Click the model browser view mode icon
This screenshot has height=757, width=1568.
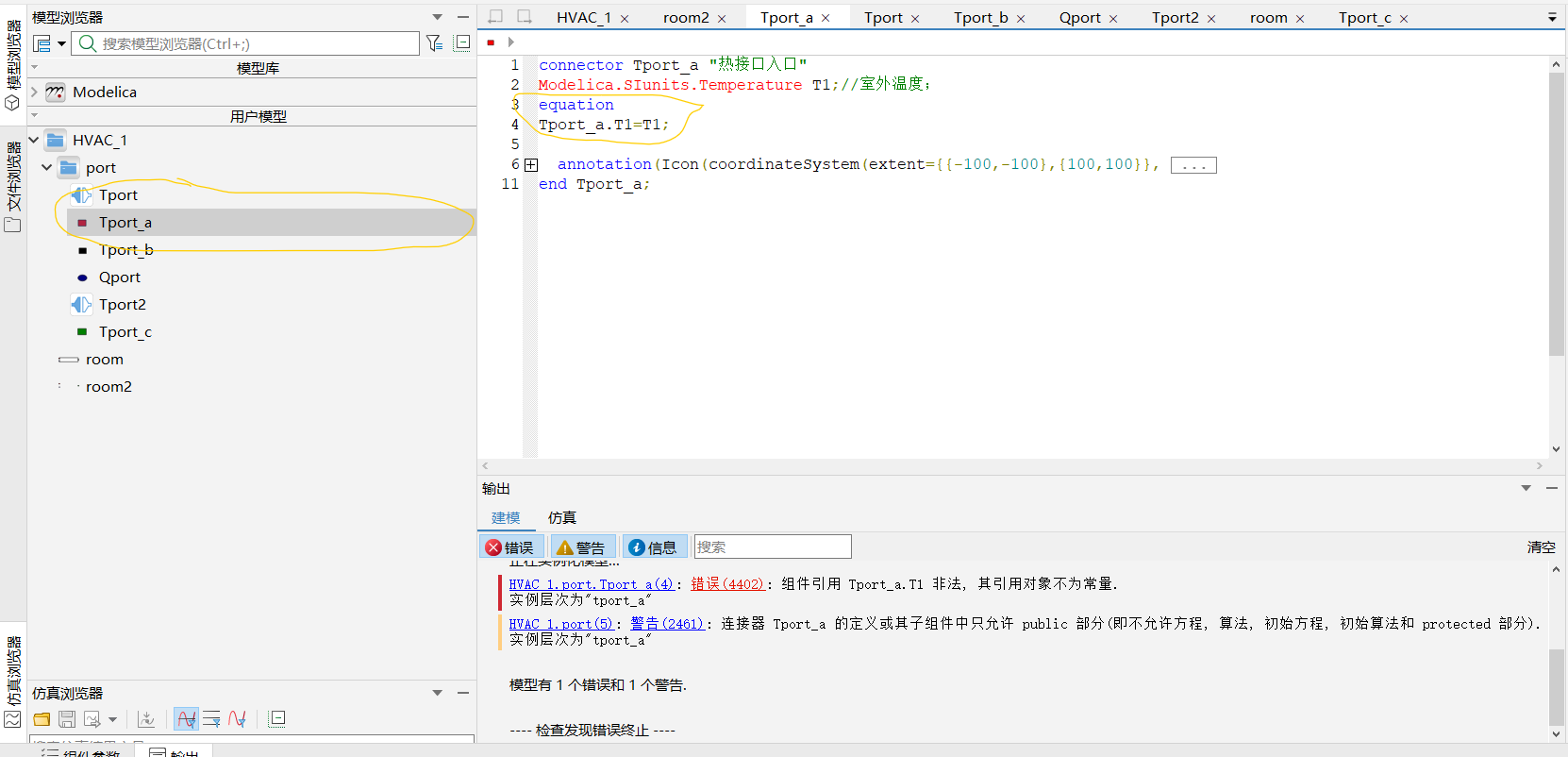tap(42, 43)
